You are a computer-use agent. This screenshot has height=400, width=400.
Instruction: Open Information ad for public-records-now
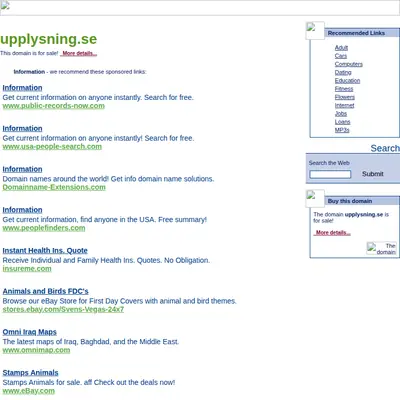tap(22, 88)
